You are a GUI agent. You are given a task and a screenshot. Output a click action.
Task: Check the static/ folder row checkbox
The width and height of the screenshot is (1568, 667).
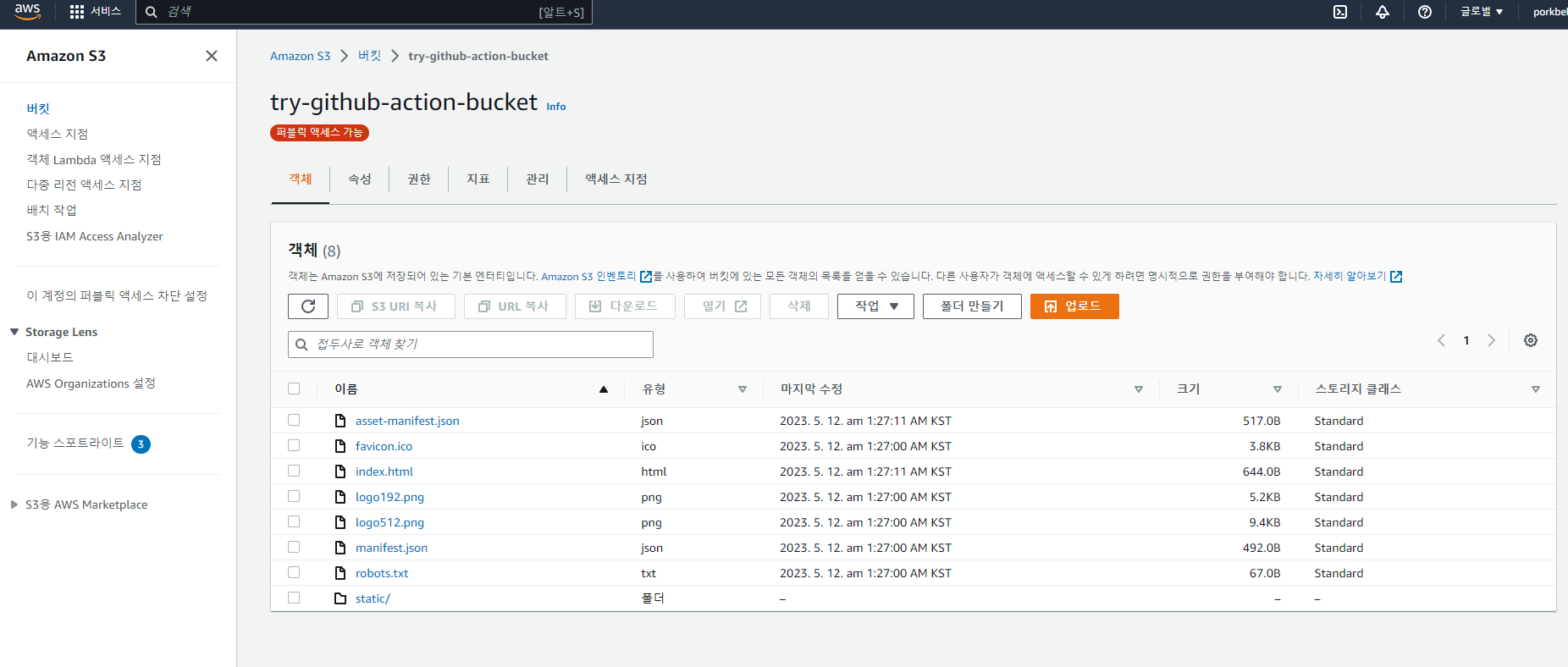294,598
